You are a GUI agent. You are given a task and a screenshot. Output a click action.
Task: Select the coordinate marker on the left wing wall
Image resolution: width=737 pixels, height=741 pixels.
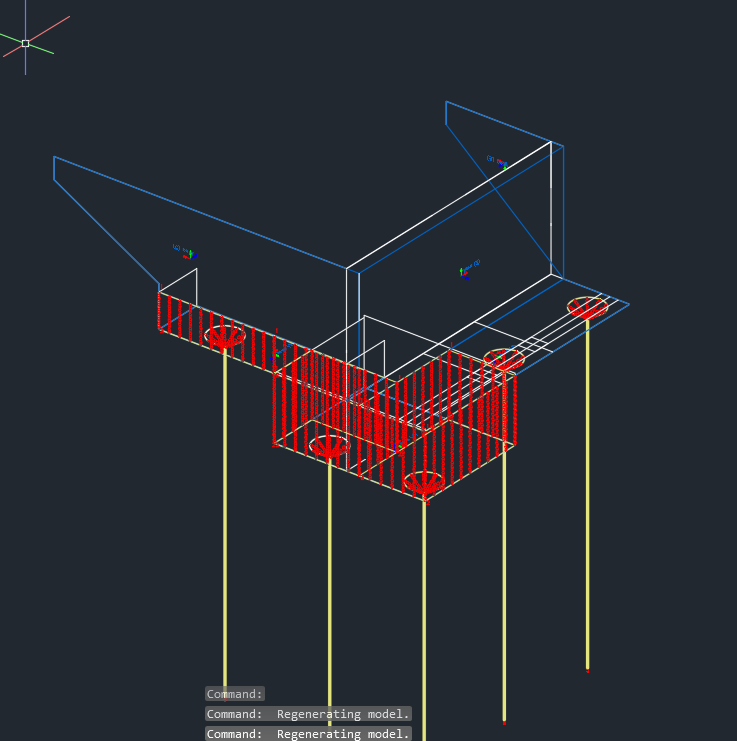185,252
